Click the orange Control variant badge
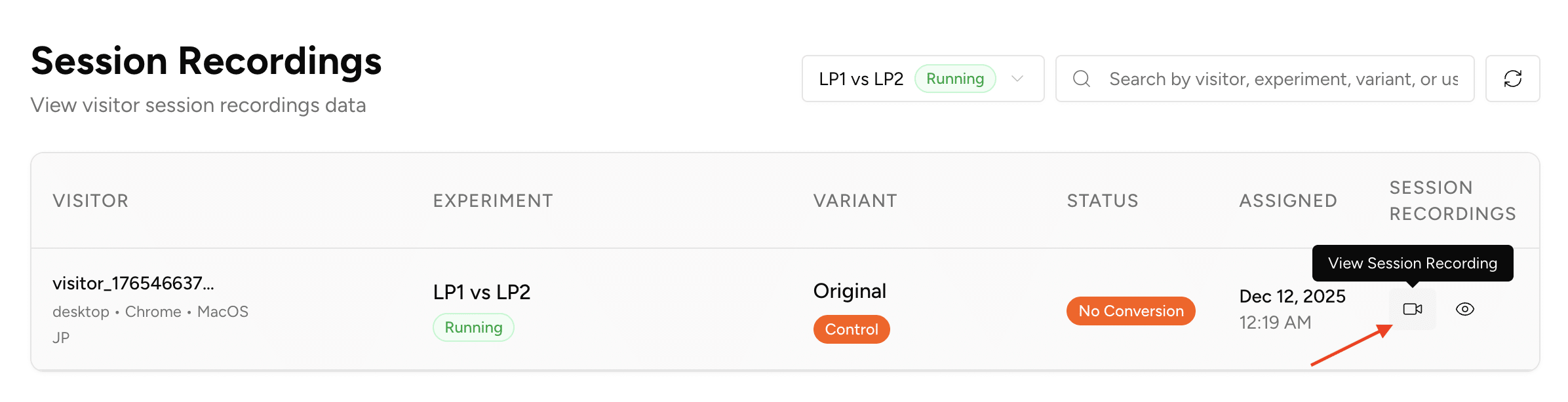Viewport: 1568px width, 402px height. [x=852, y=329]
